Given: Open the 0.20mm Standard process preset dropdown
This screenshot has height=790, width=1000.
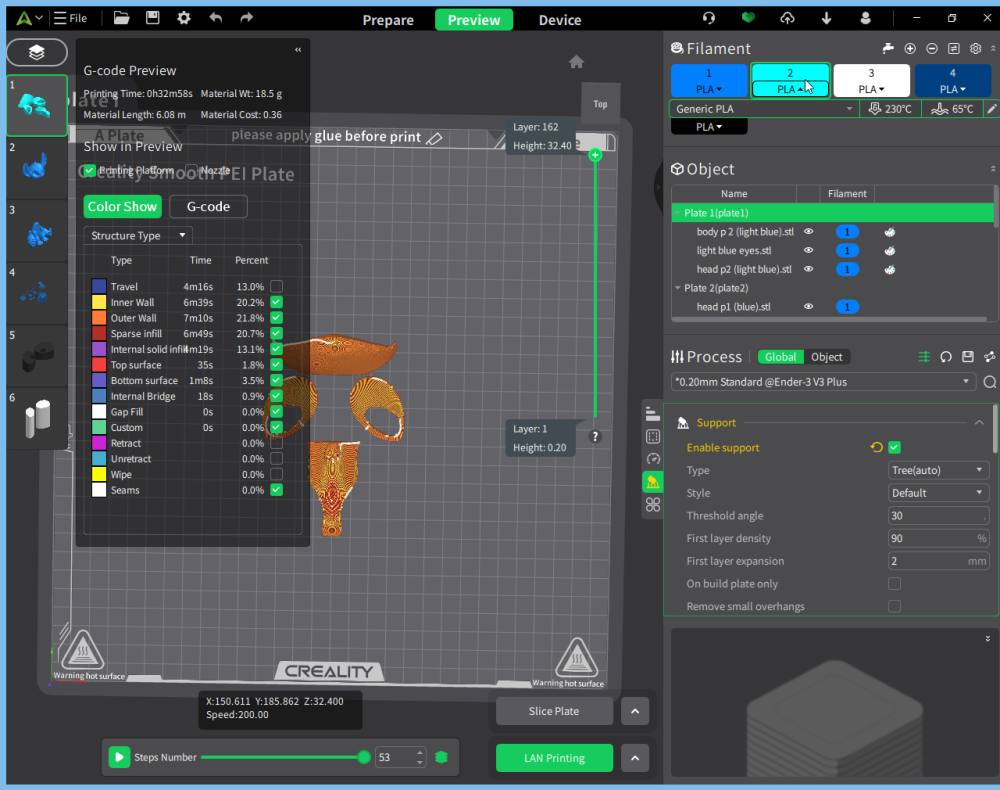Looking at the screenshot, I should pos(823,382).
